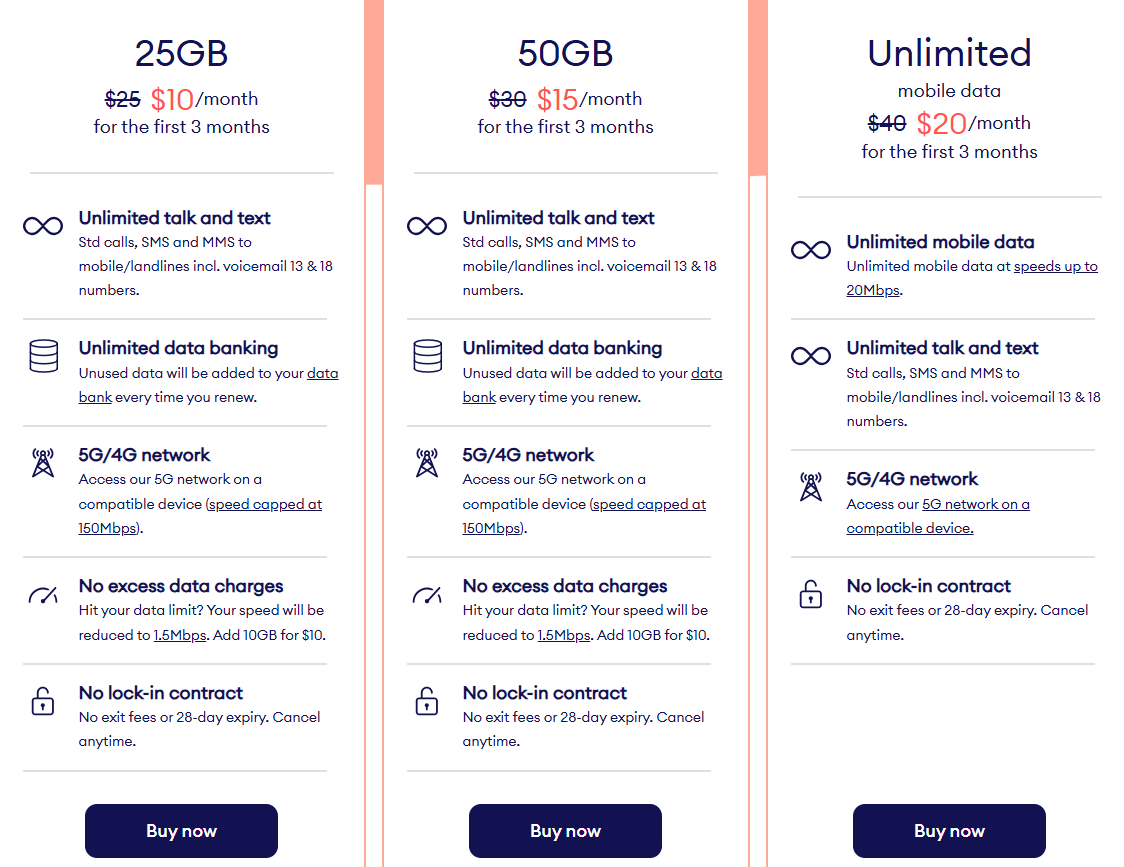Click data banking icon in 25GB plan
Image resolution: width=1124 pixels, height=867 pixels.
click(43, 356)
